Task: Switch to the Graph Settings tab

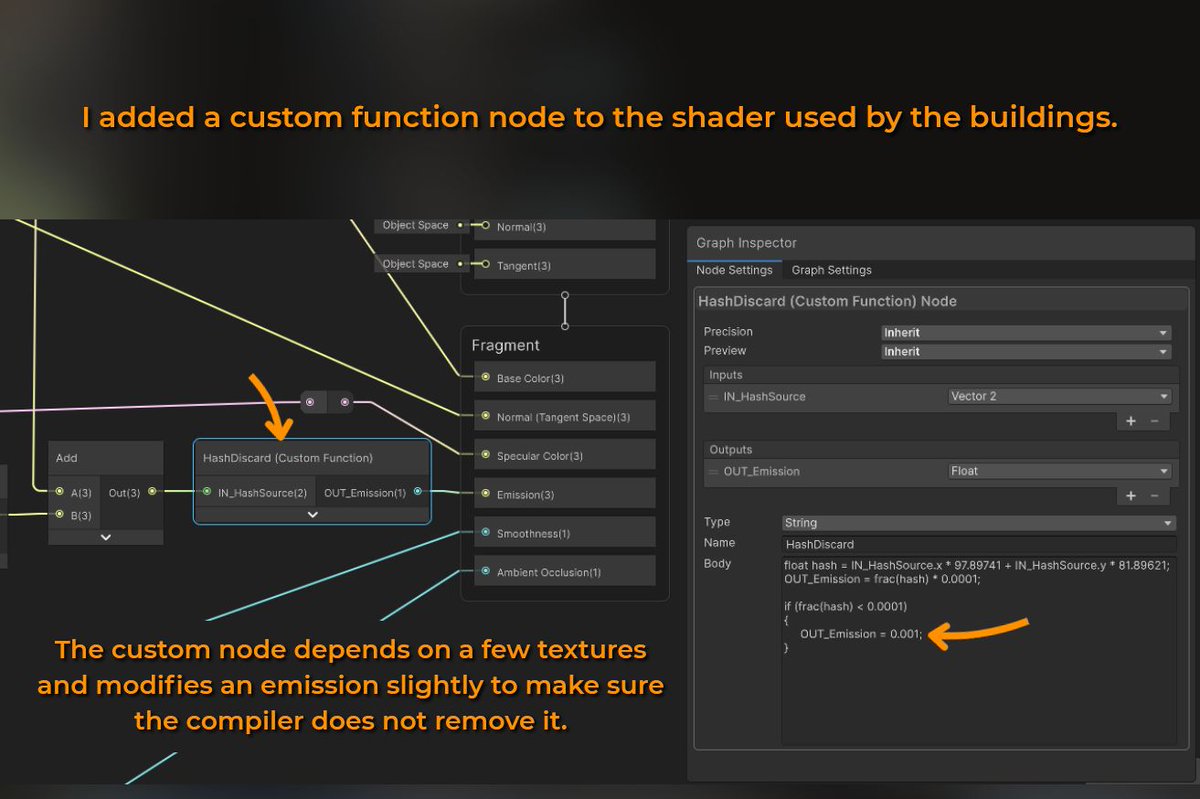Action: point(831,269)
